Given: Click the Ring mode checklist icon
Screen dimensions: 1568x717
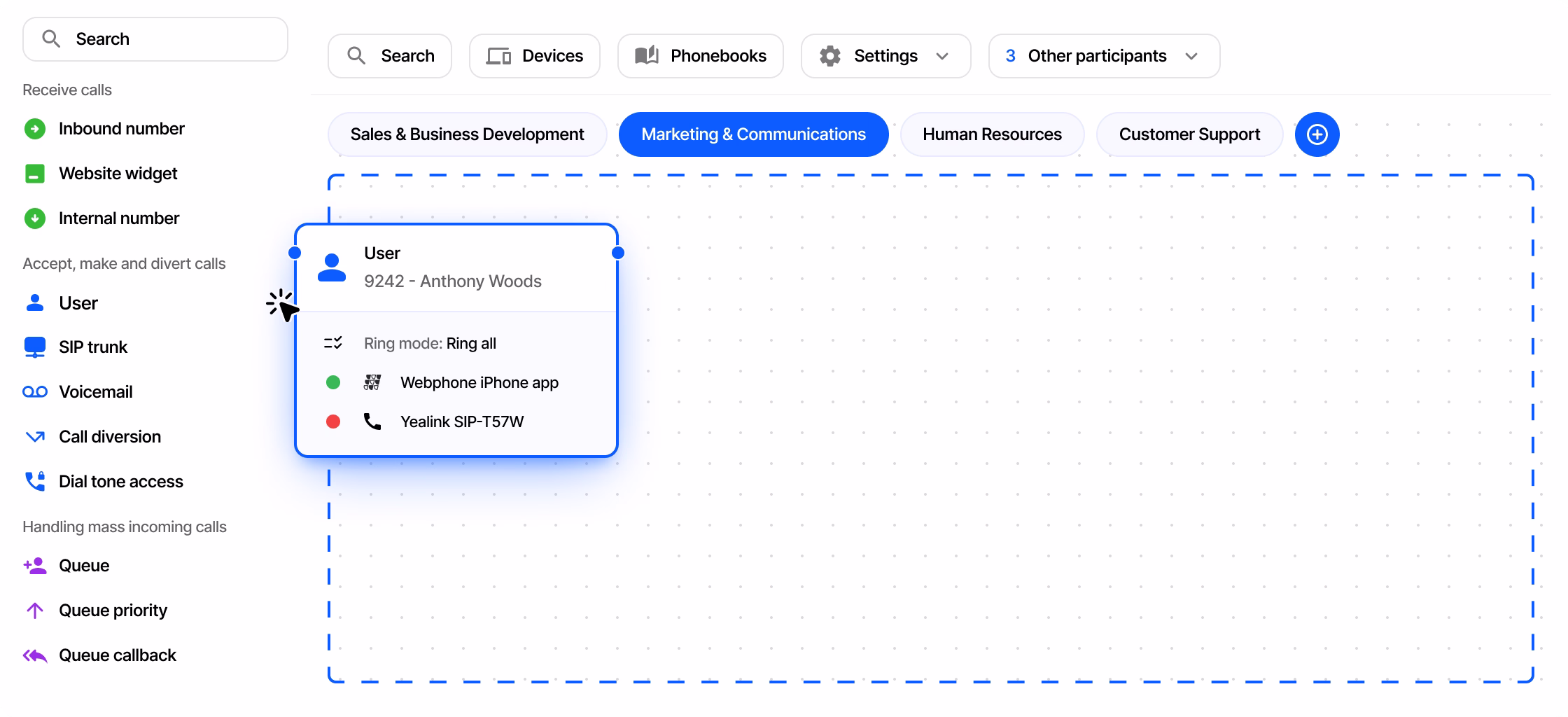Looking at the screenshot, I should click(333, 343).
